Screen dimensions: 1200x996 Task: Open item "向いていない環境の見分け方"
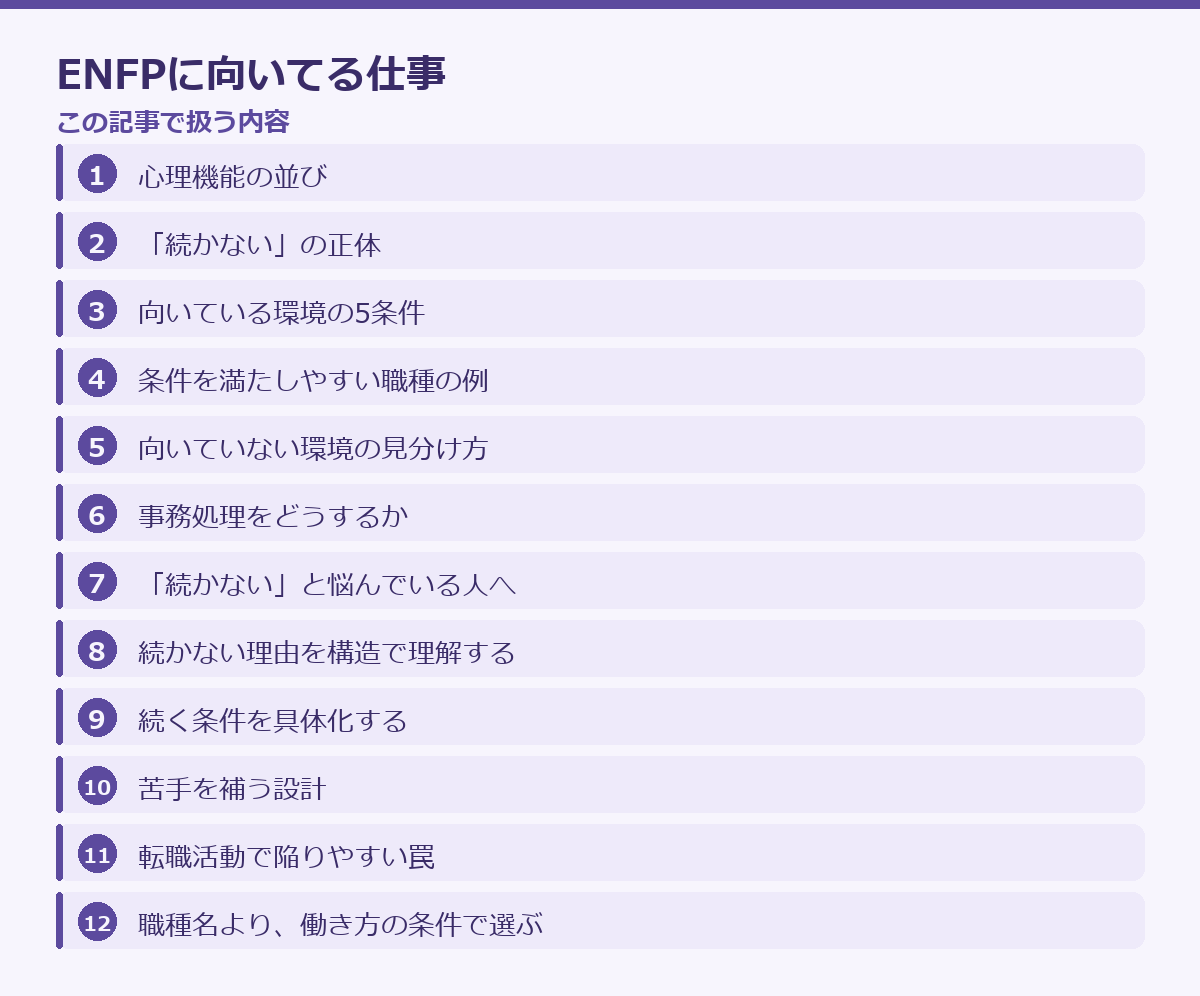point(600,445)
